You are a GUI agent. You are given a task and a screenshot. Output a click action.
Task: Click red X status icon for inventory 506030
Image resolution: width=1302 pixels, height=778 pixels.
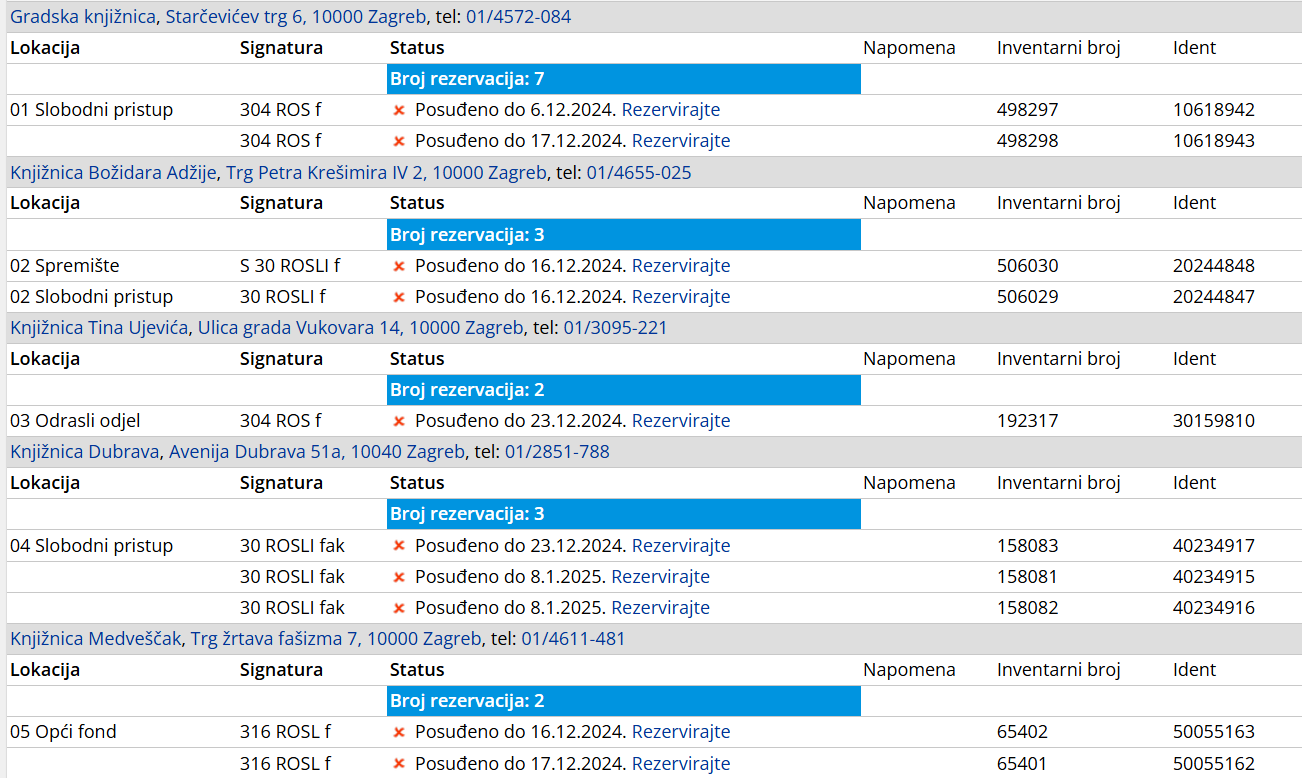(398, 266)
